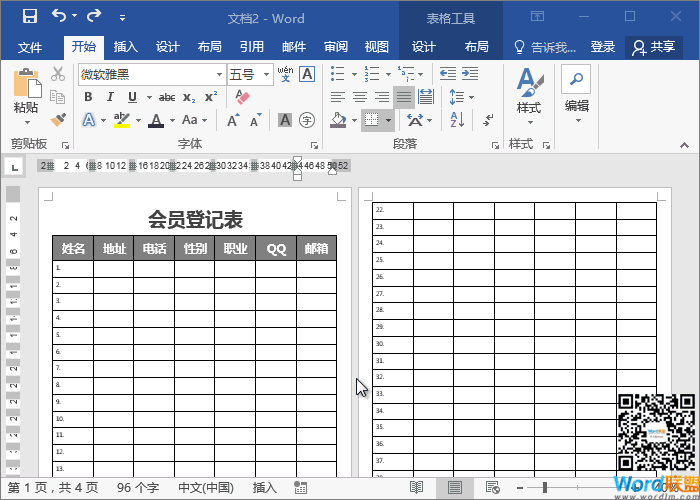Switch to the 视图 ribbon tab
The width and height of the screenshot is (700, 500).
coord(376,47)
